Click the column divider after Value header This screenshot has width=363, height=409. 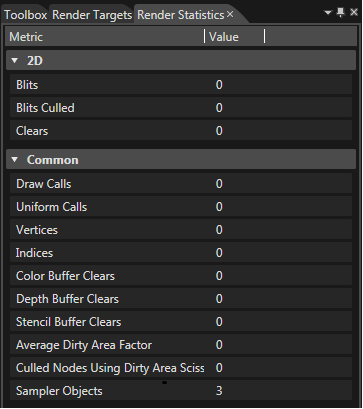(x=265, y=36)
